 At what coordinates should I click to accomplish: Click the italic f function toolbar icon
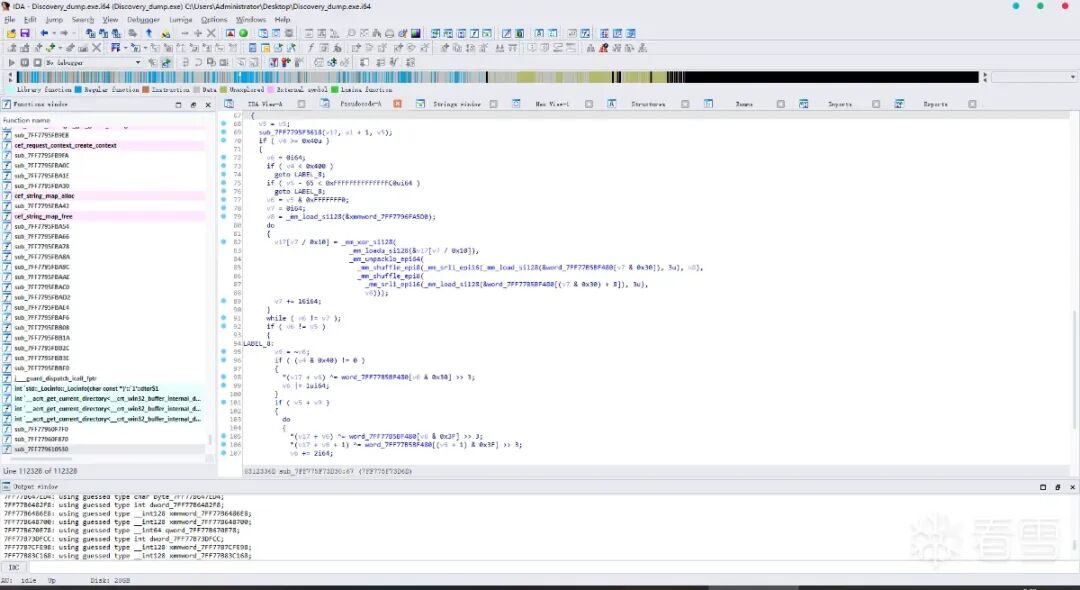tap(311, 48)
